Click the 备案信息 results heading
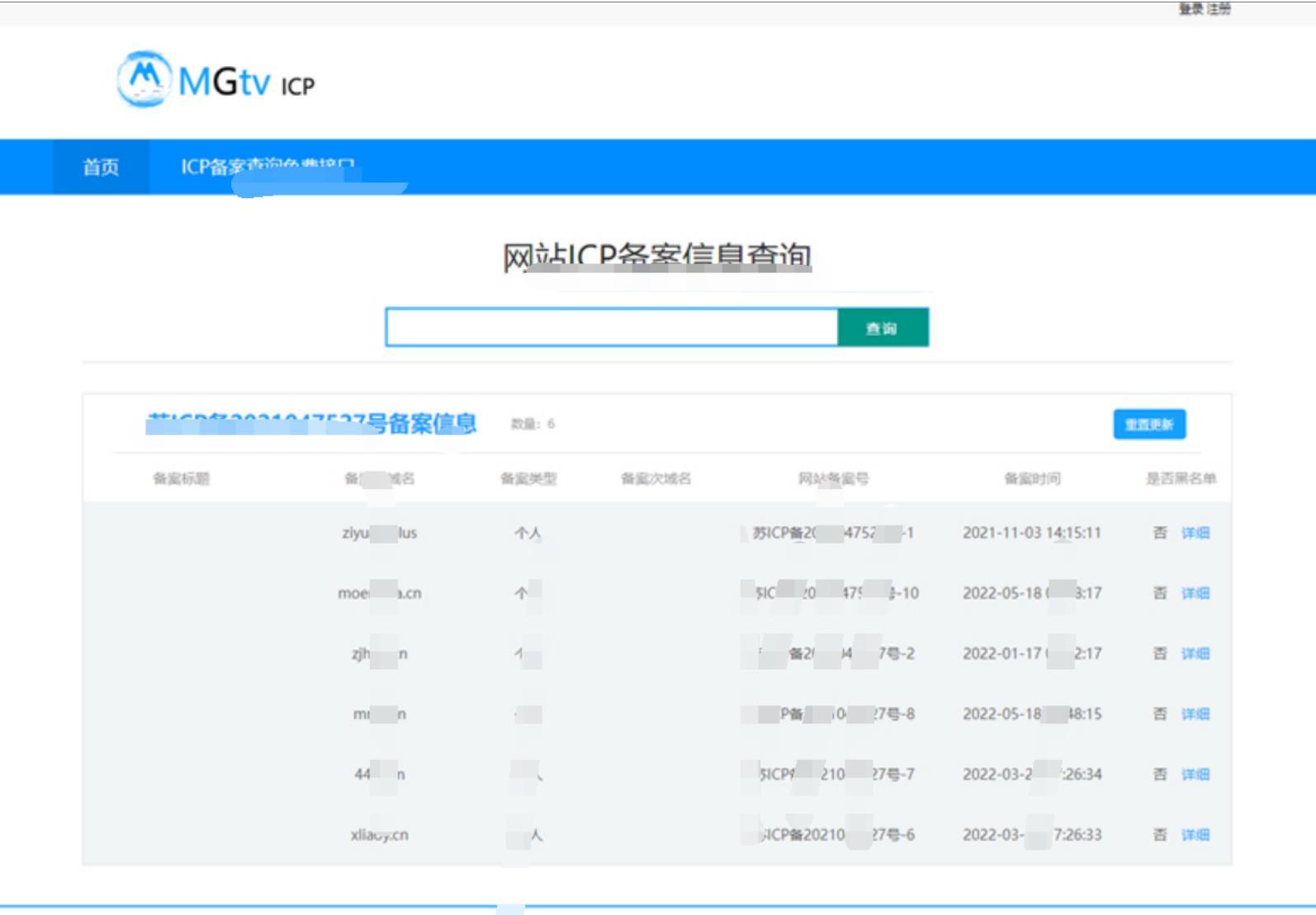 coord(311,424)
